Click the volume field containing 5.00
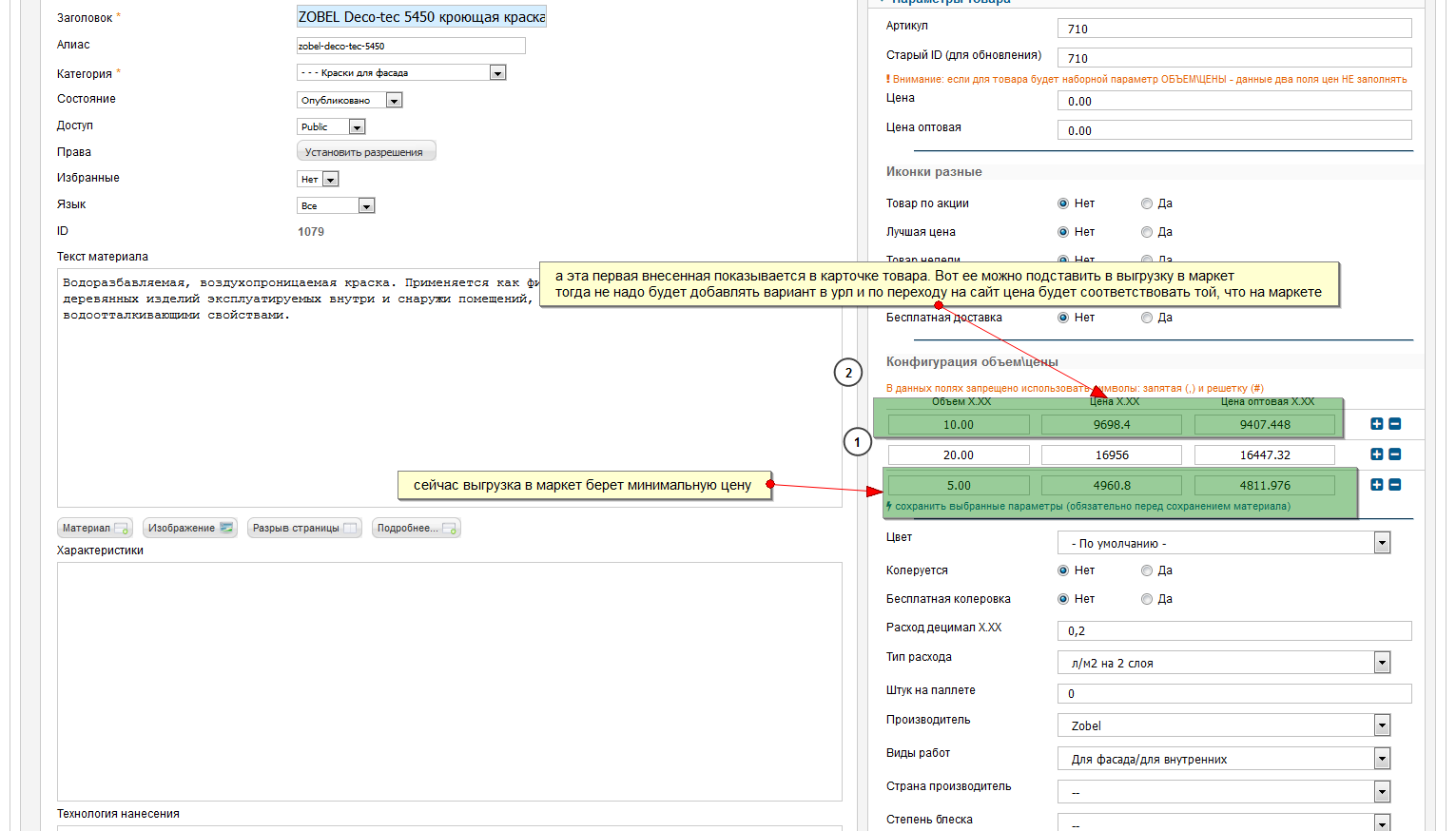Viewport: 1456px width, 831px height. point(959,485)
